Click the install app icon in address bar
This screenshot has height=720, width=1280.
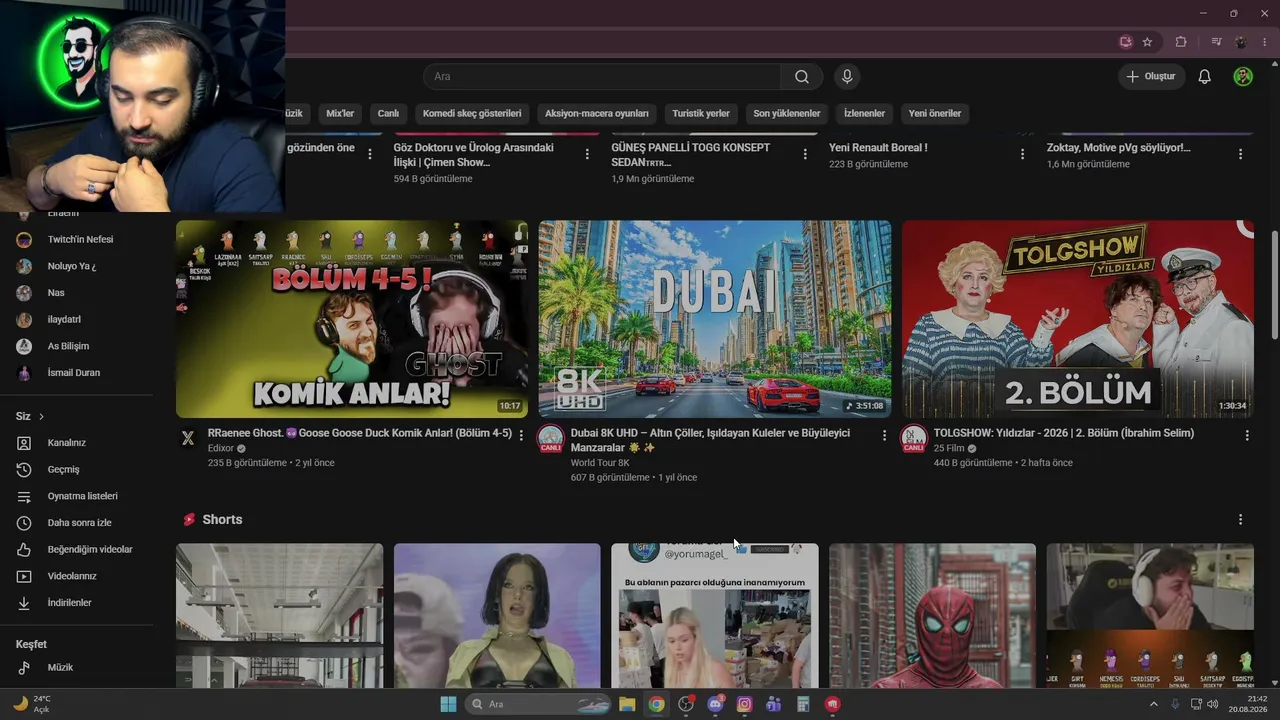click(x=1126, y=42)
